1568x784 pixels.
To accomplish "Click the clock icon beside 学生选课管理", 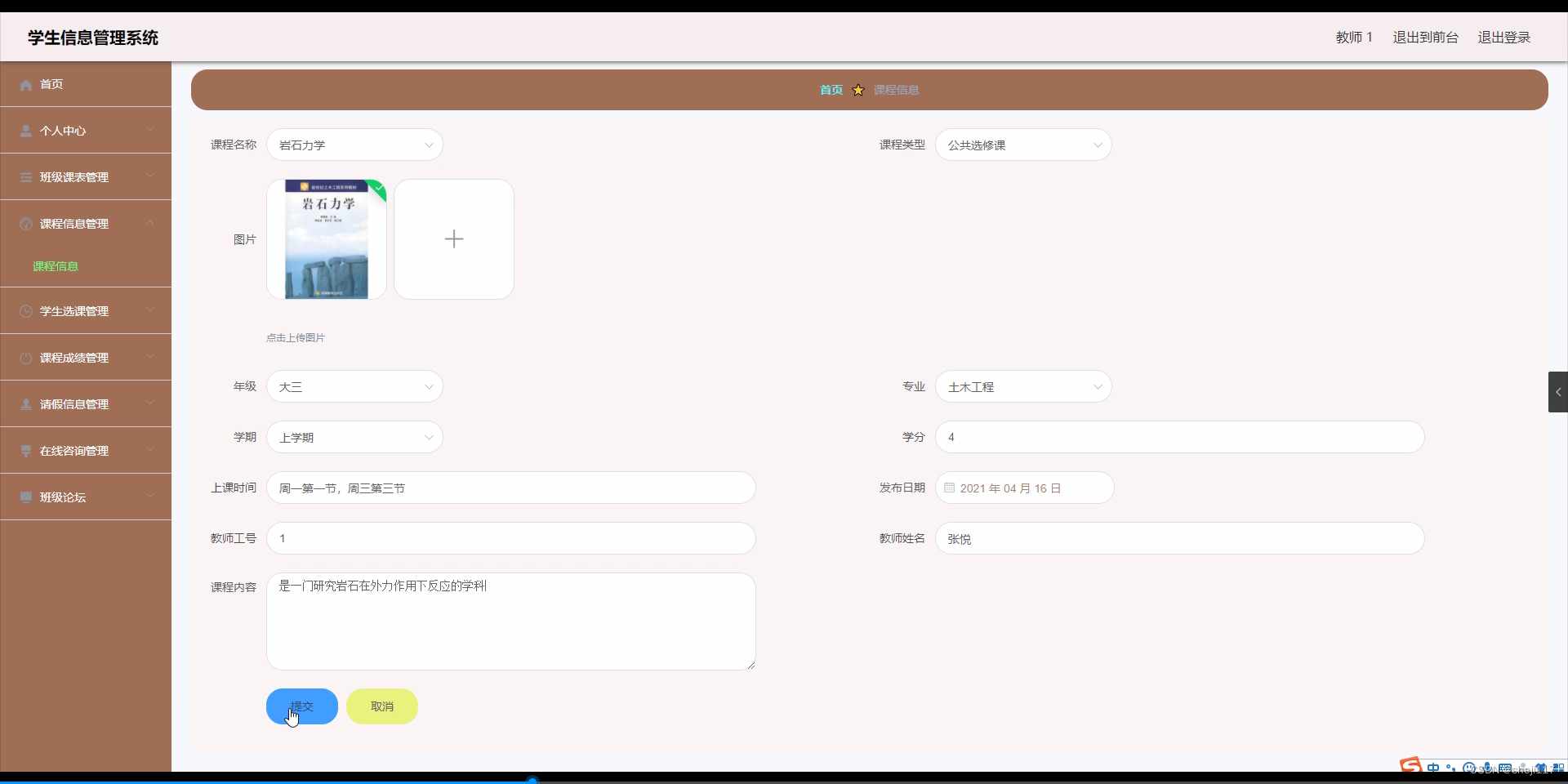I will (x=25, y=311).
